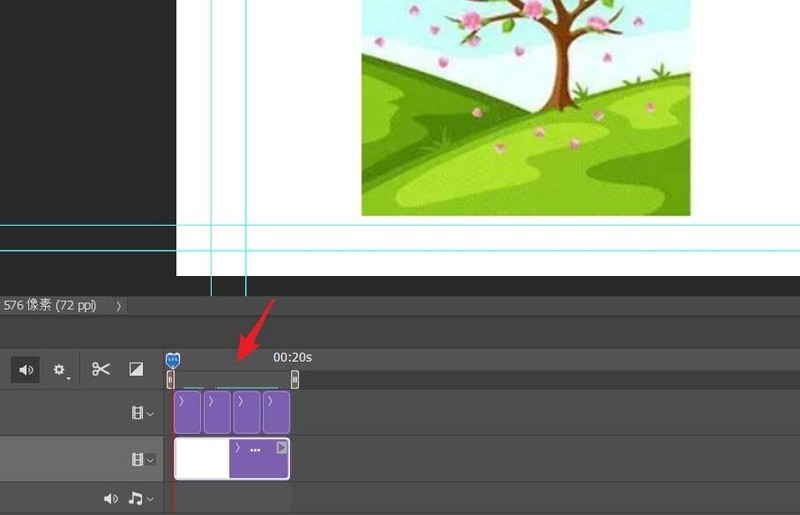The image size is (800, 515).
Task: Toggle the audio playback speaker button
Action: tap(26, 370)
